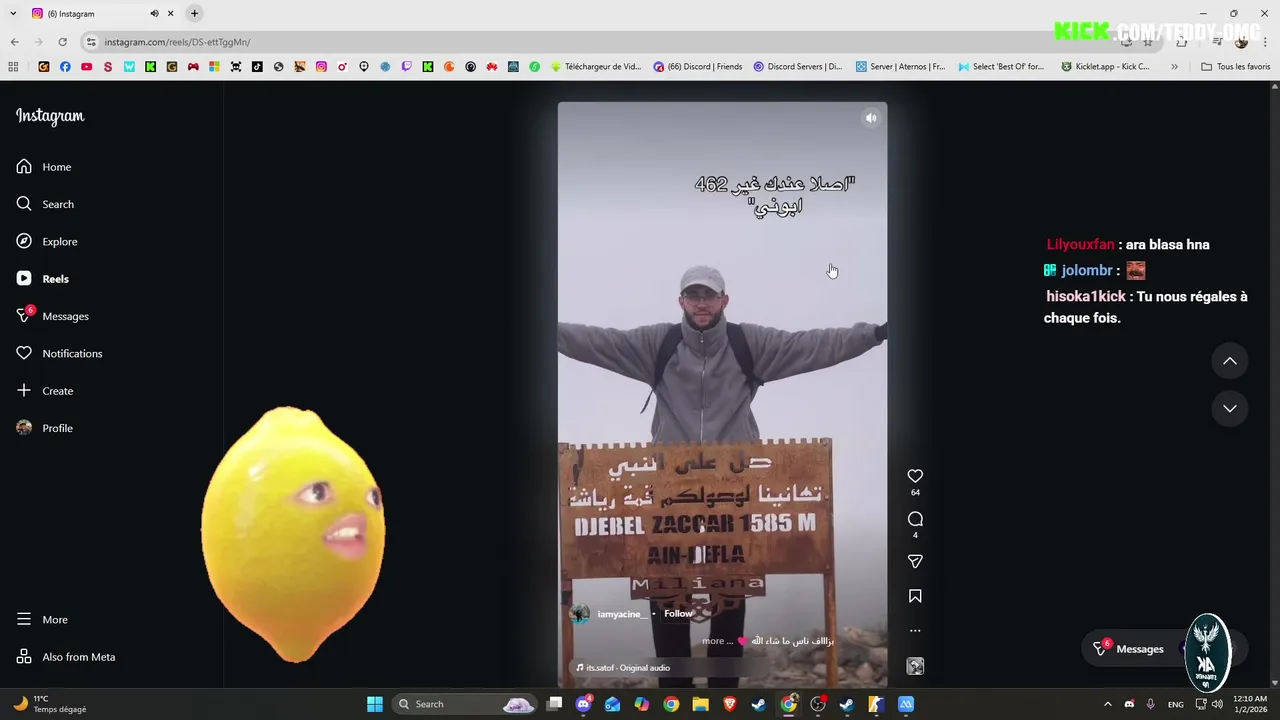Reload the Instagram page
Screen dimensions: 1280x720
[x=62, y=42]
